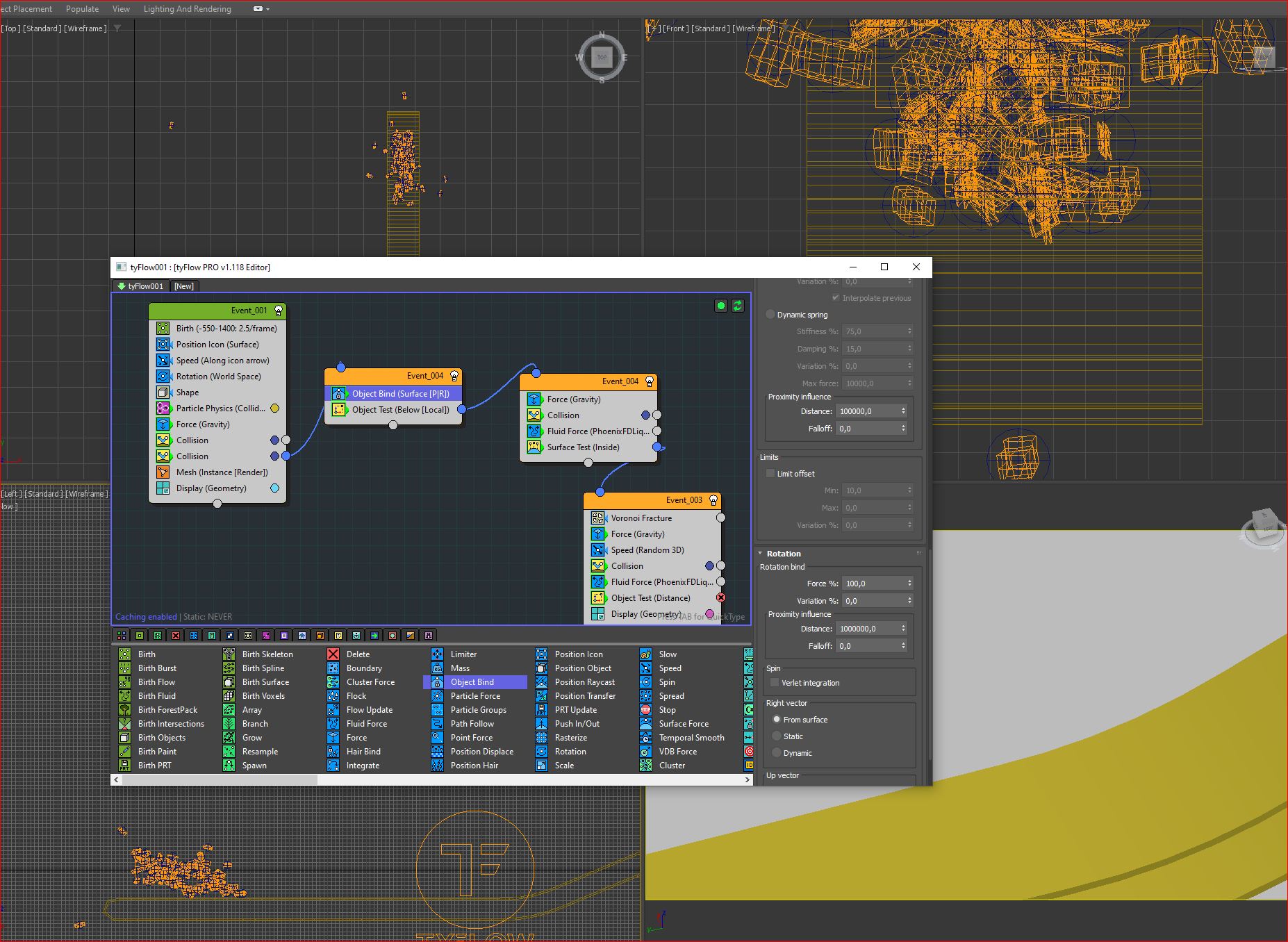Screen dimensions: 1288x942
Task: Switch to the [New] flow tab
Action: point(184,286)
